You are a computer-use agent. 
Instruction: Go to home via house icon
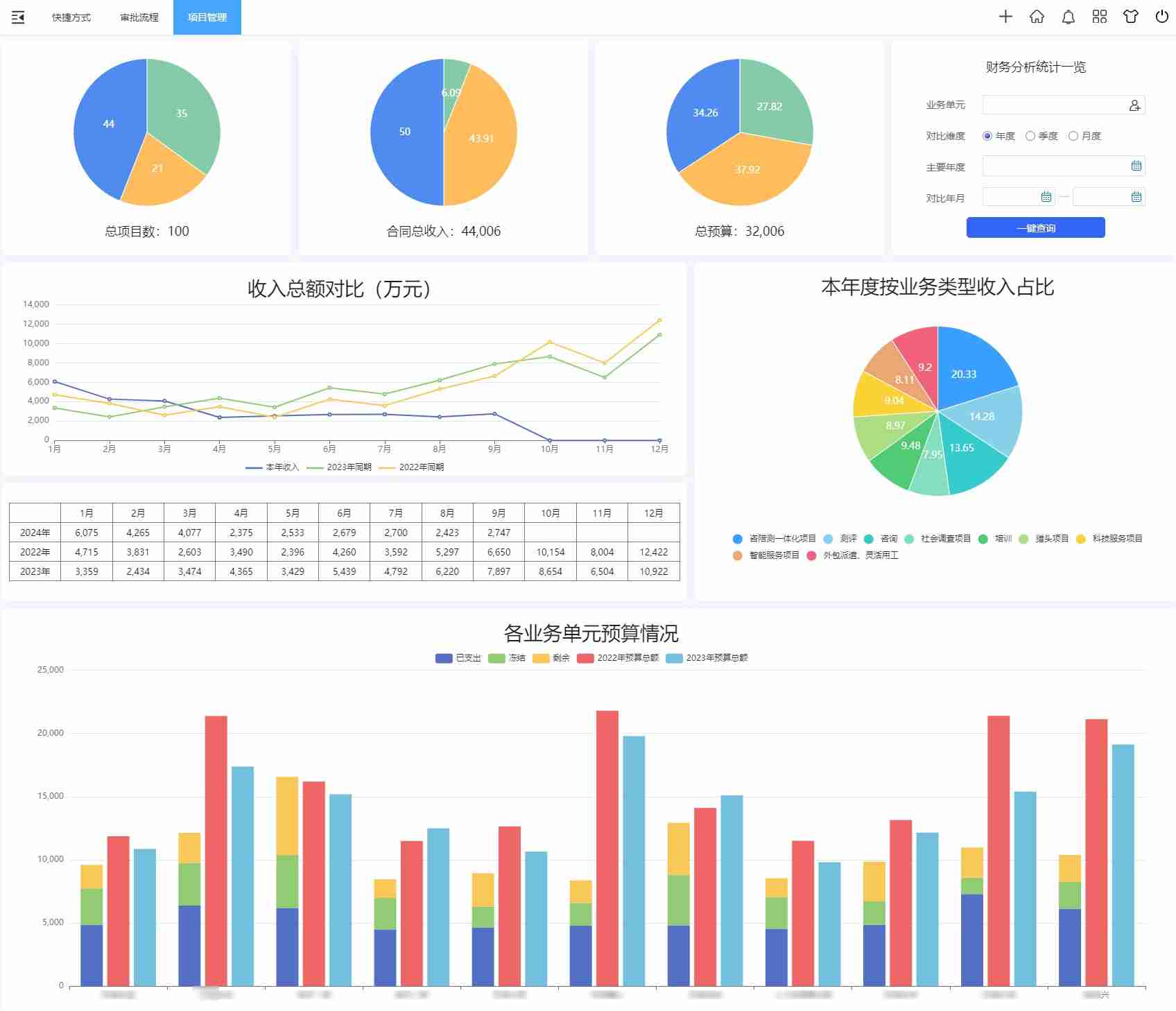(x=1037, y=17)
